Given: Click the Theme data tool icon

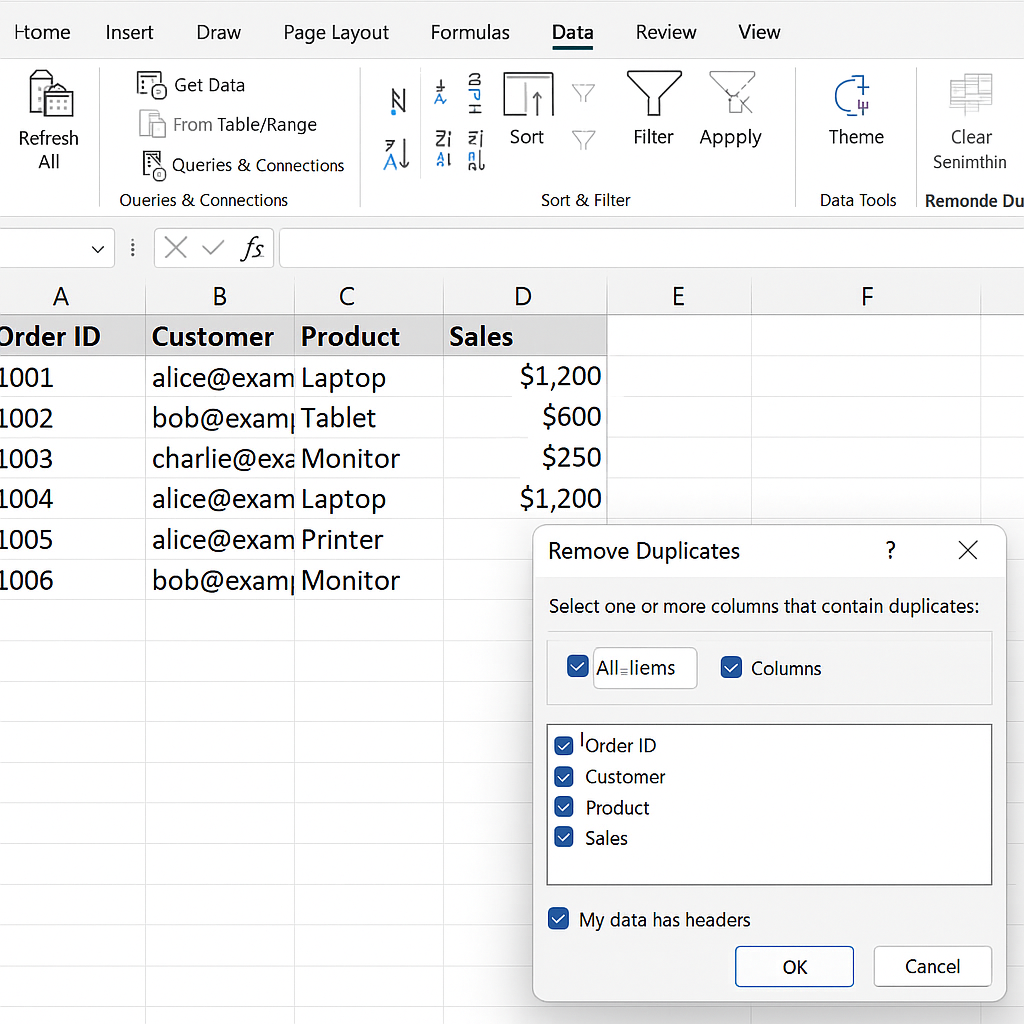Looking at the screenshot, I should [x=855, y=97].
